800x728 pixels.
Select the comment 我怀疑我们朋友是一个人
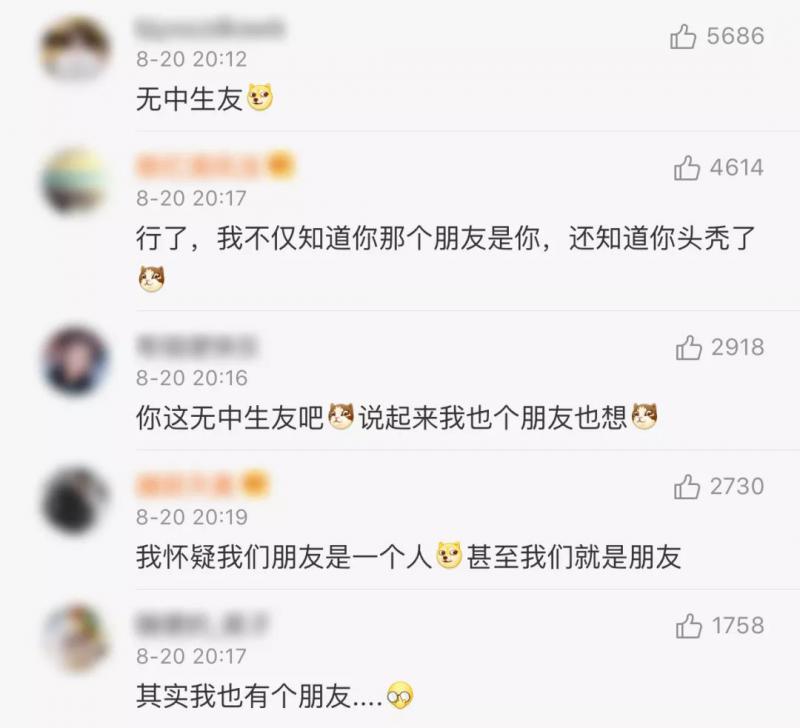pos(284,557)
